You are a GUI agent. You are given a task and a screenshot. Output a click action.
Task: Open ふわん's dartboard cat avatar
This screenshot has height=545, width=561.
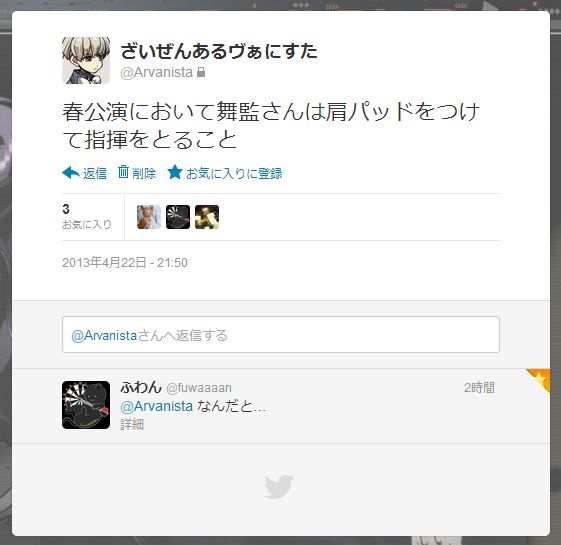[x=86, y=405]
